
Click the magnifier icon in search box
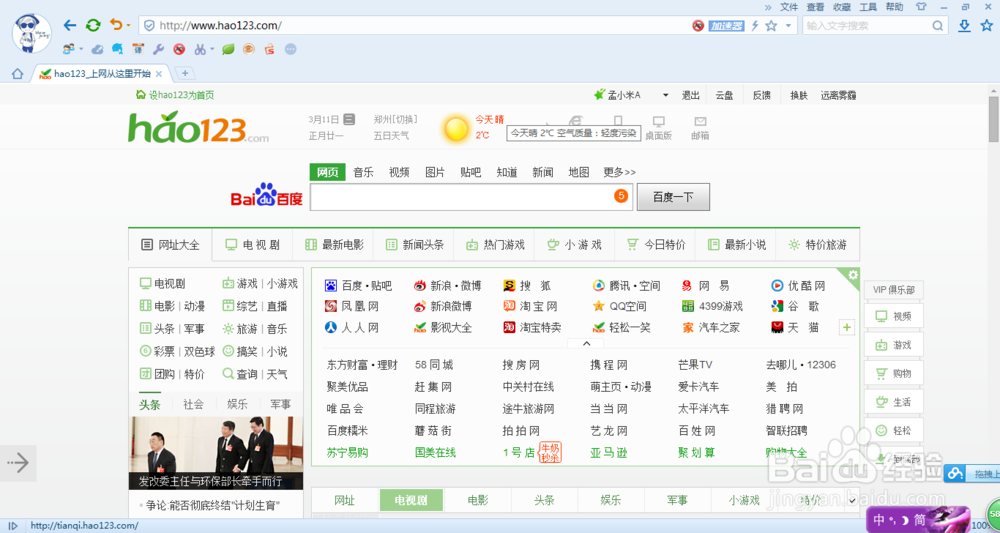(938, 26)
